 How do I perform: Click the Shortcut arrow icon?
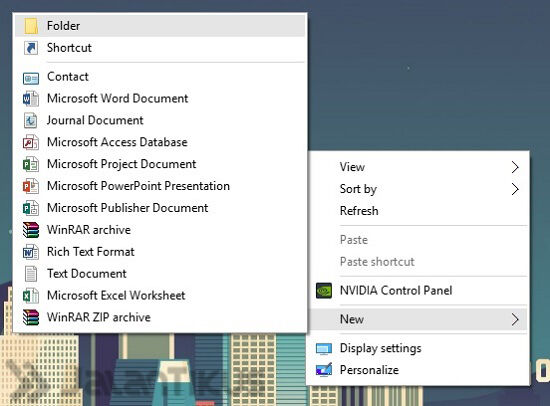coord(31,48)
